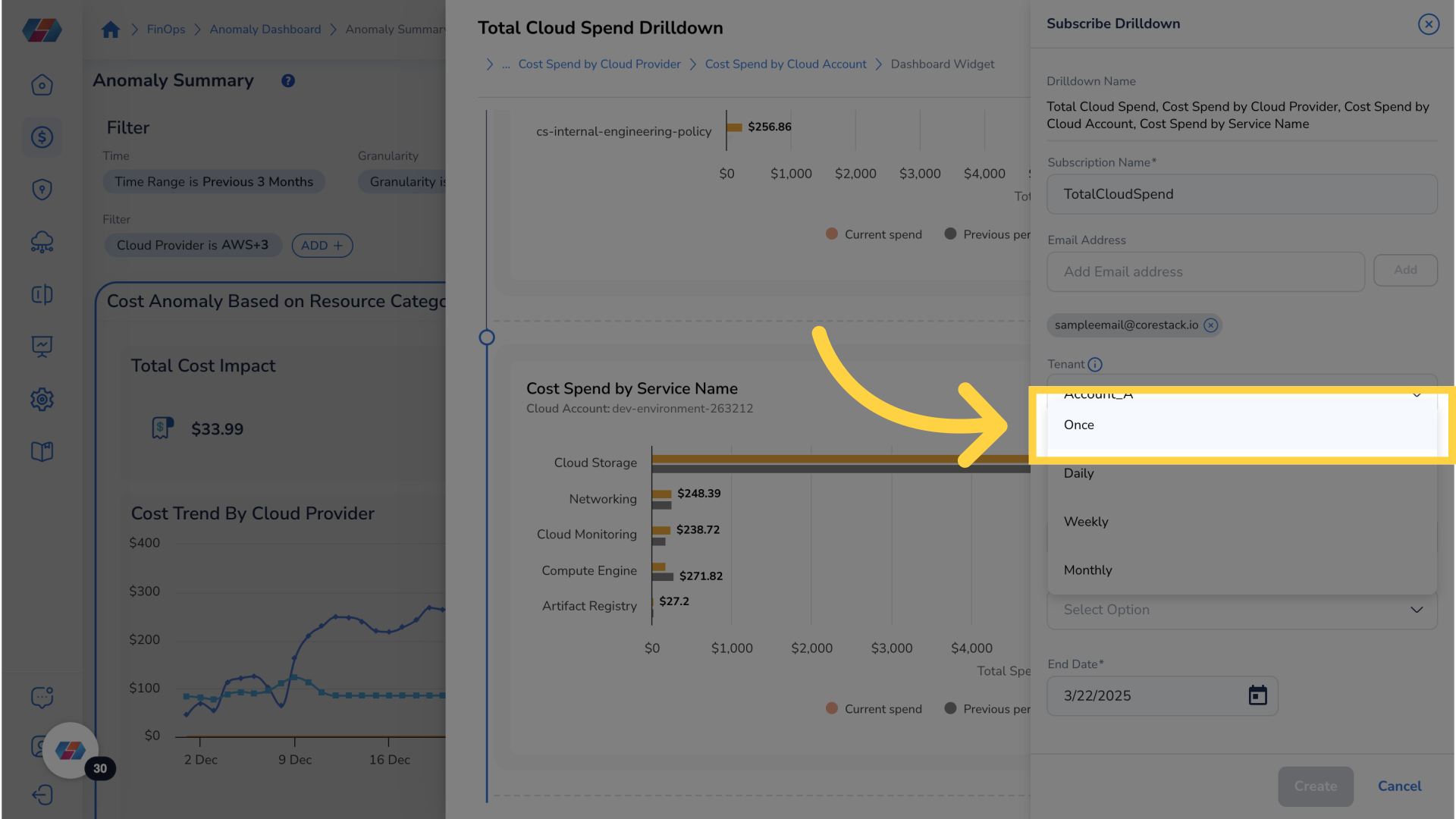Choose Once frequency option
The height and width of the screenshot is (819, 1456).
click(x=1242, y=425)
